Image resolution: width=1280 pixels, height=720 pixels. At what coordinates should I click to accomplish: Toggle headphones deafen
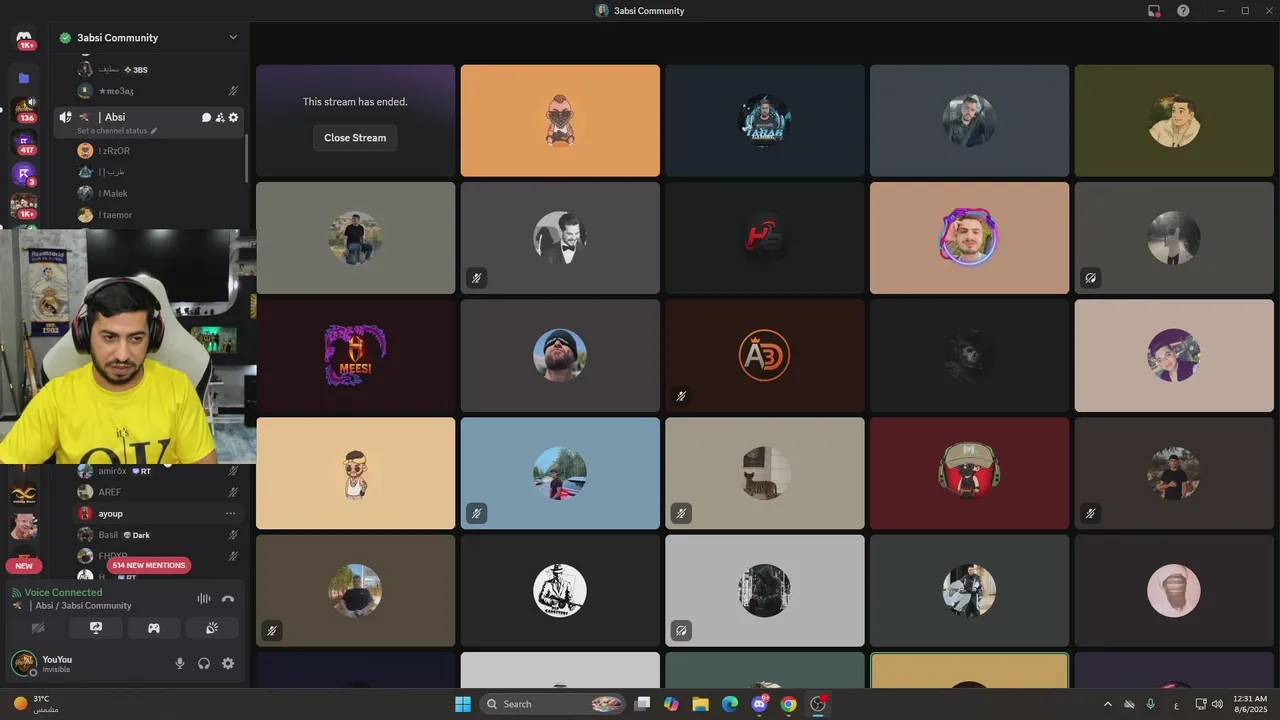(204, 663)
